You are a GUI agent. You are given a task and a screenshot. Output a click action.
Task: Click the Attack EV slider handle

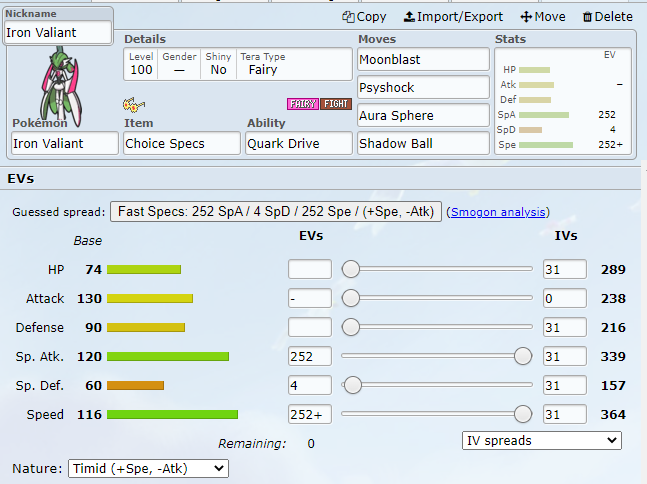point(351,298)
